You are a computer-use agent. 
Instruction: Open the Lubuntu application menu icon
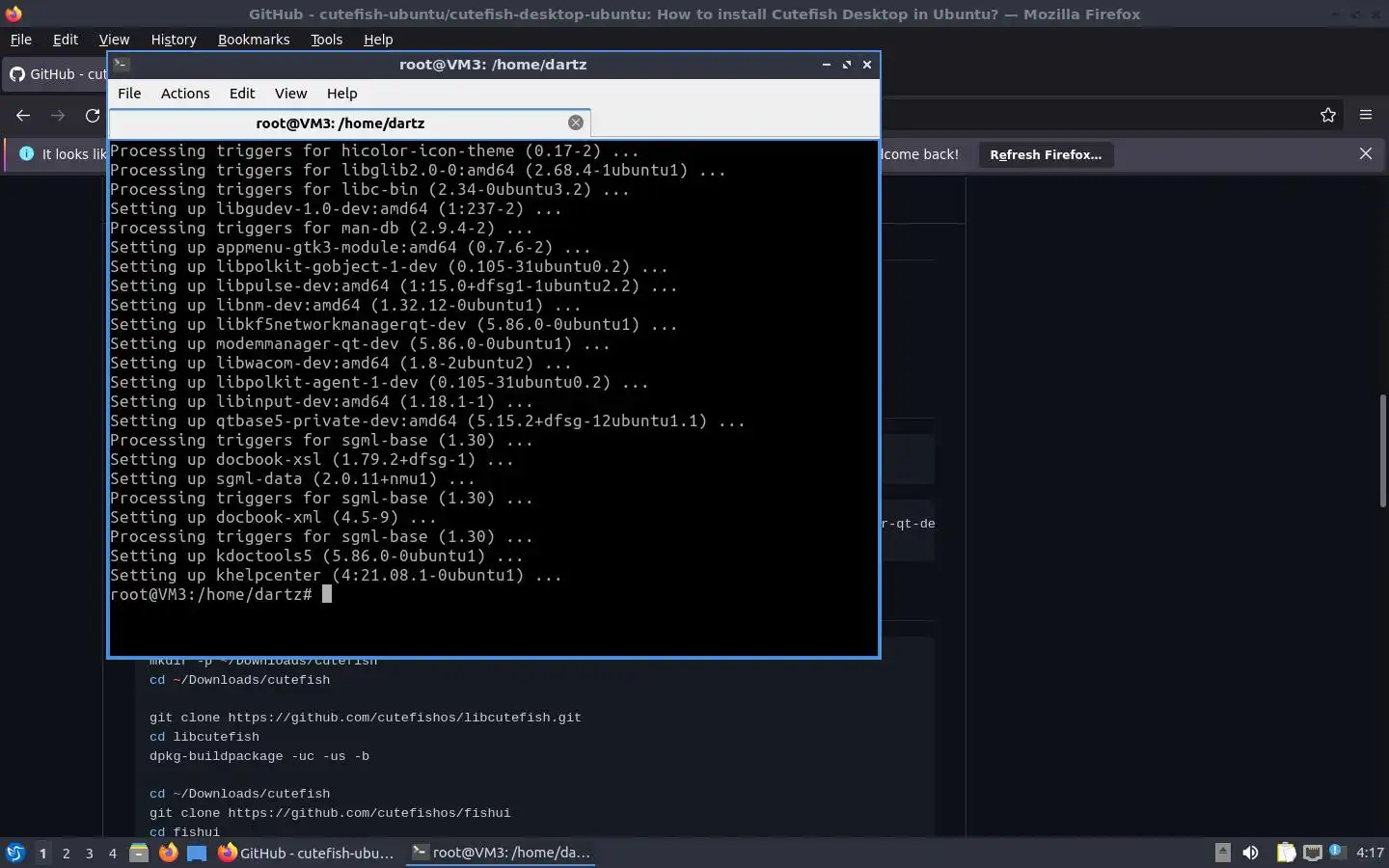coord(14,853)
